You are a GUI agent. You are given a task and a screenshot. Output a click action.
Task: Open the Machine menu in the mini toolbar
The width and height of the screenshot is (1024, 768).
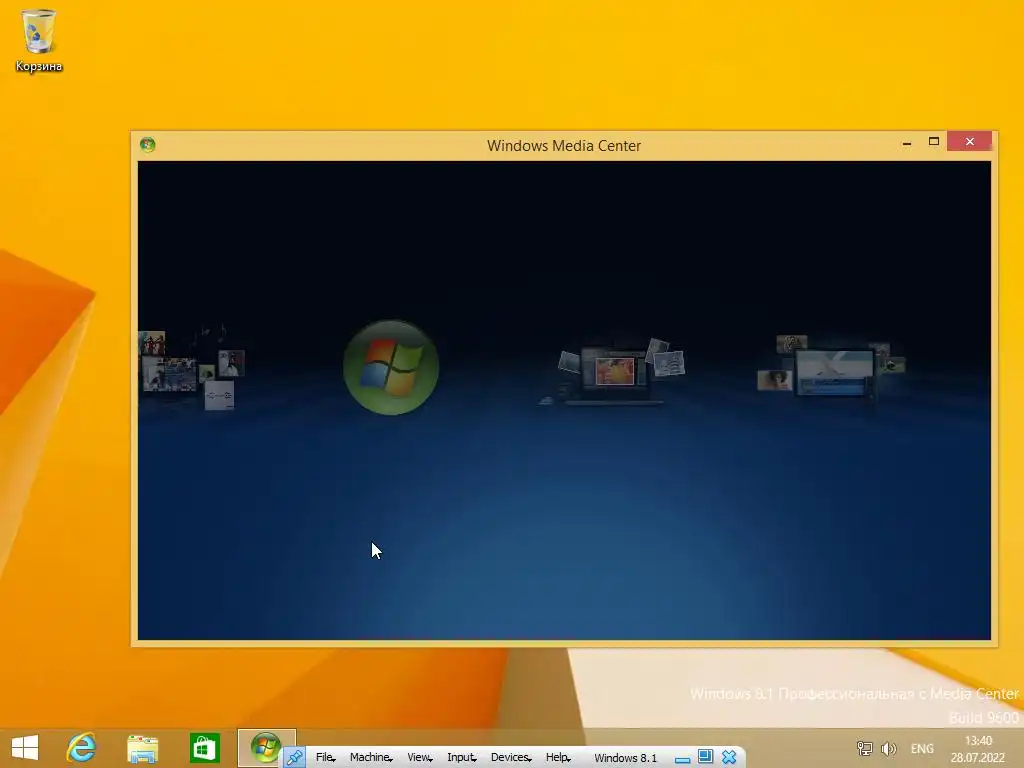371,758
